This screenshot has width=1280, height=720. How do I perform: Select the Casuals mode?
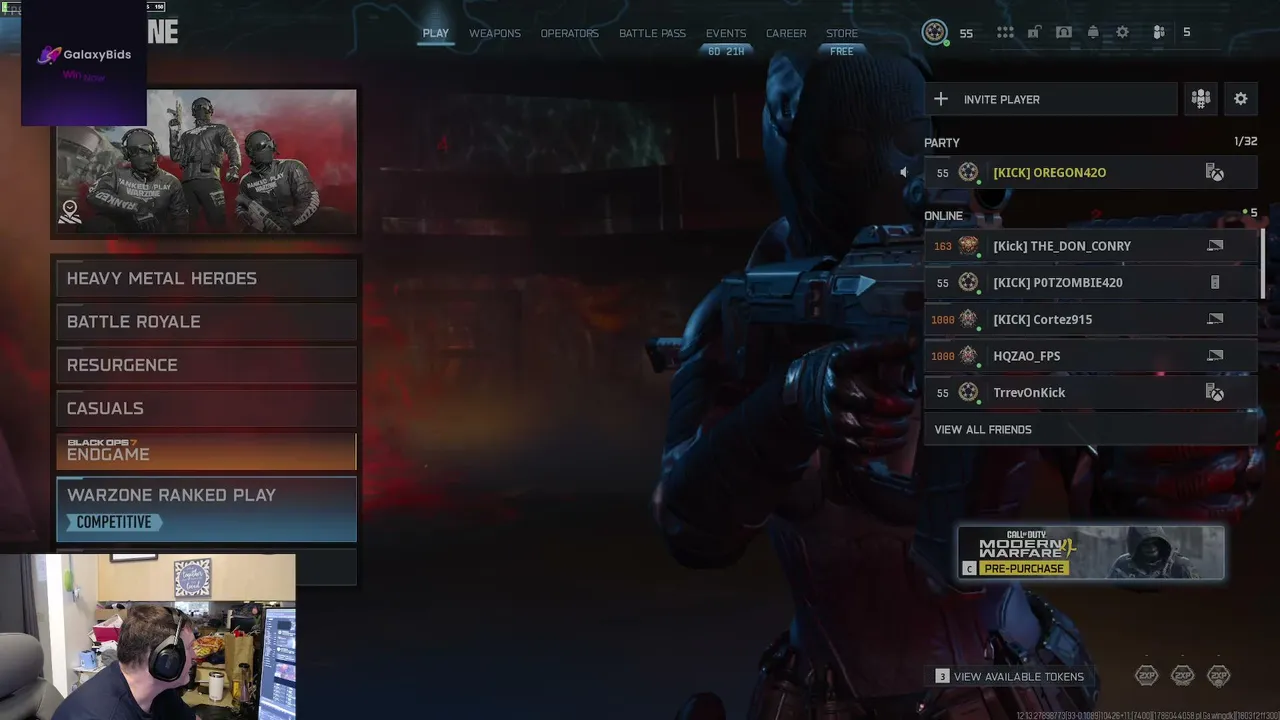[x=206, y=408]
